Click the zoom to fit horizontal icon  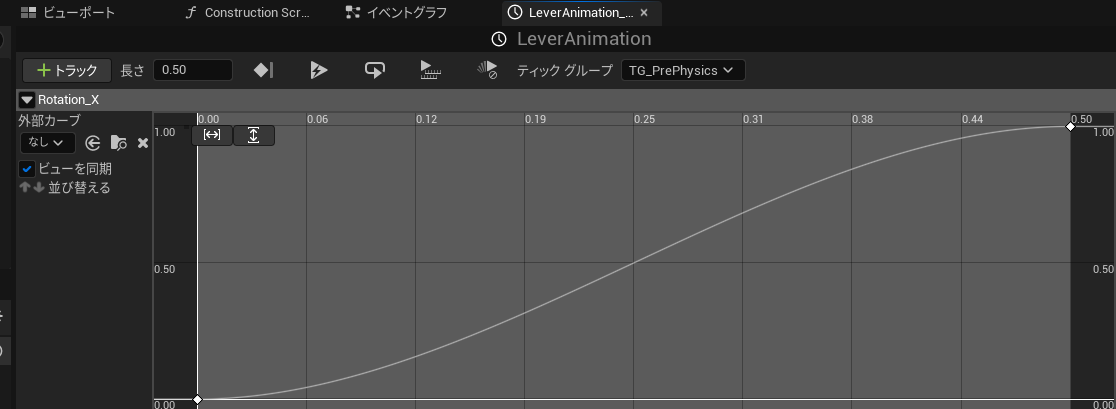(212, 134)
